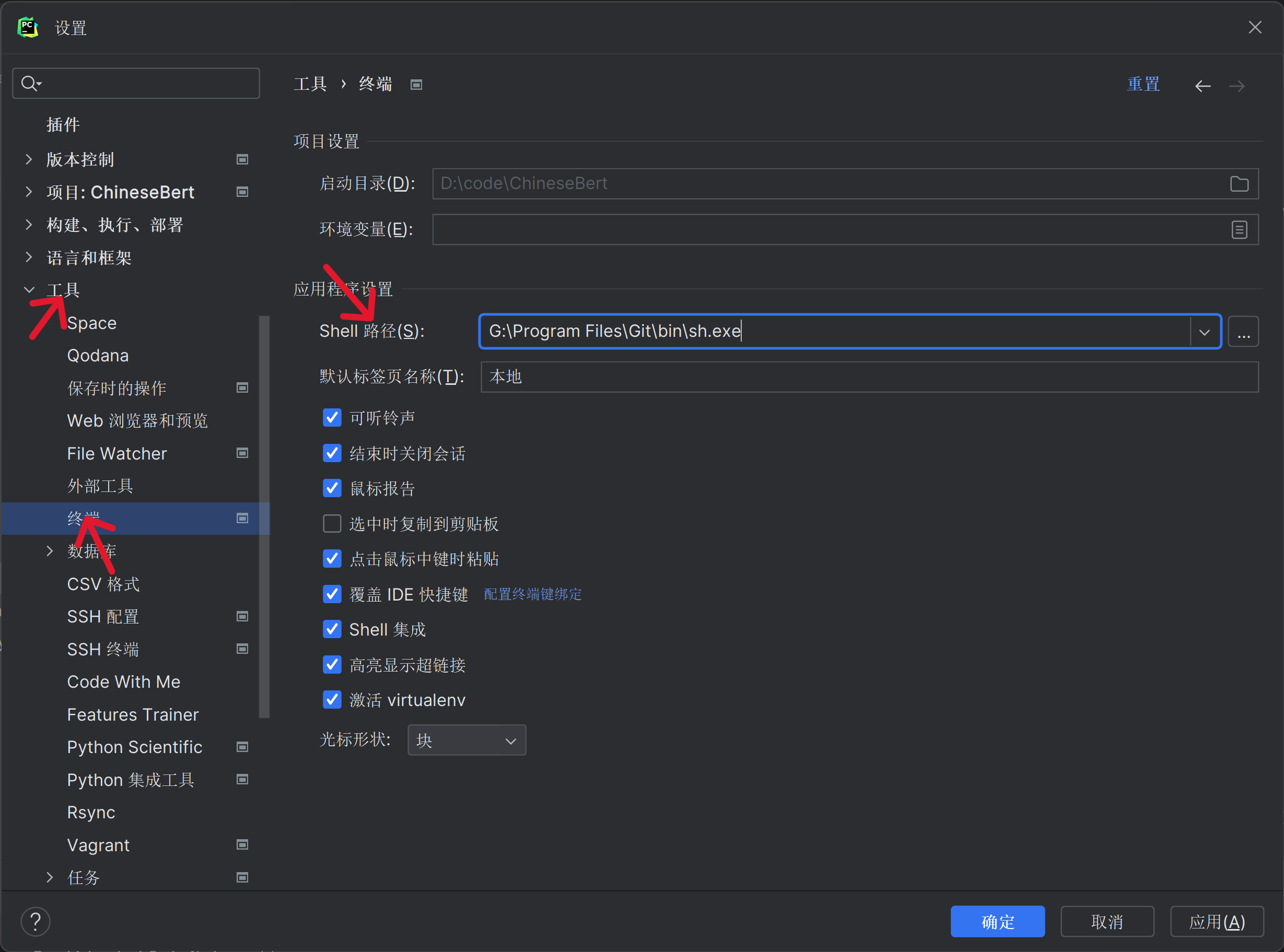Viewport: 1284px width, 952px height.
Task: Click the 默认标签页名称 text field
Action: click(869, 377)
